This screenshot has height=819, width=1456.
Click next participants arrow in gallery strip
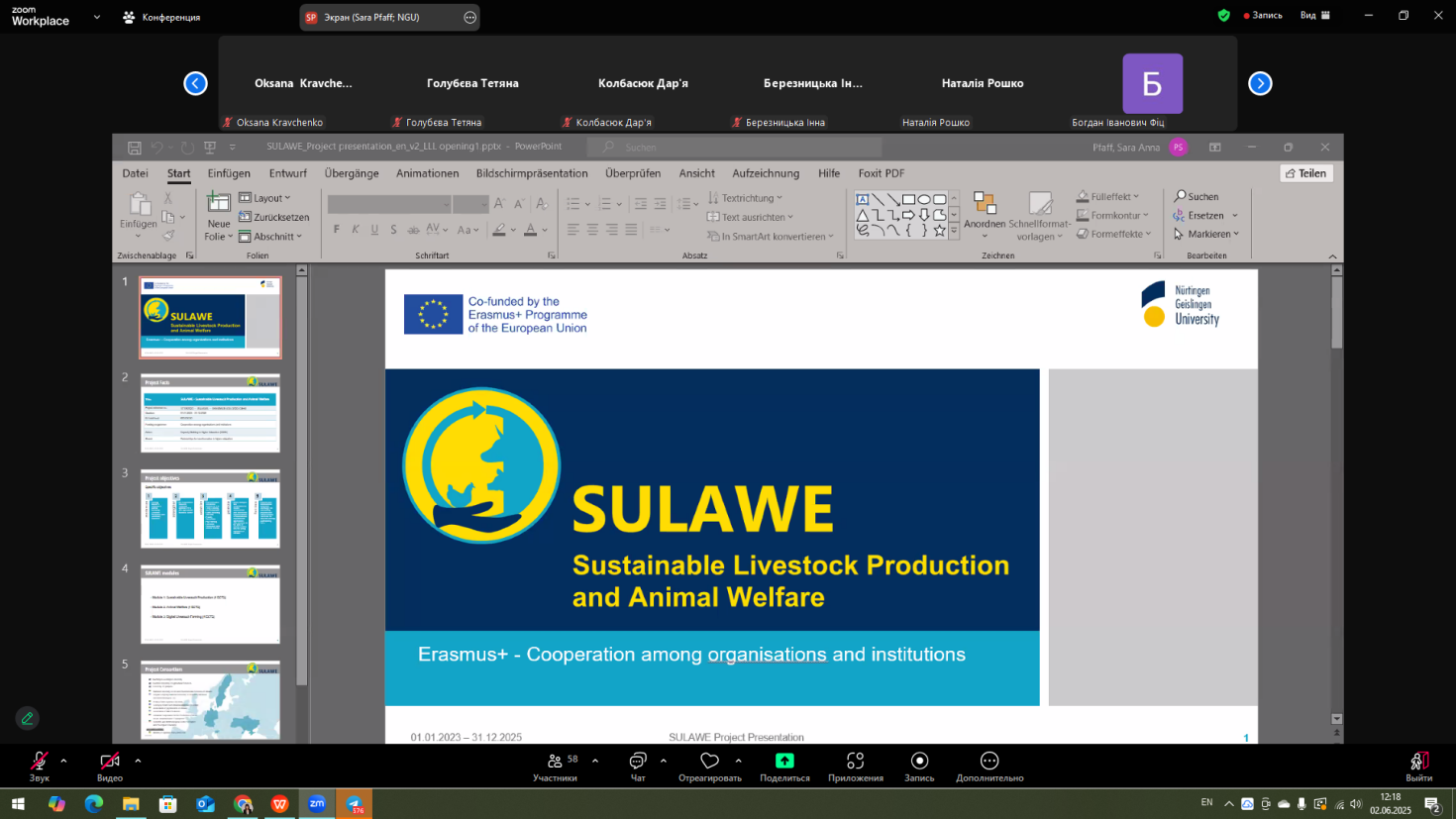click(x=1260, y=83)
